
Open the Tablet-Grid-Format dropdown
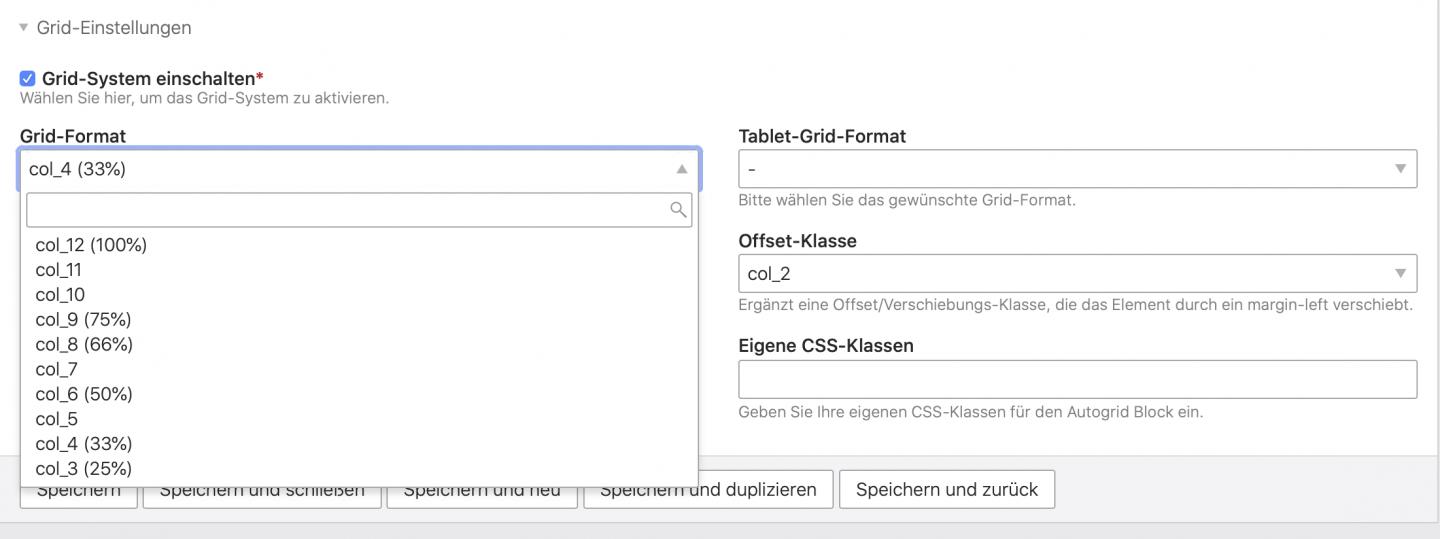(x=1077, y=169)
